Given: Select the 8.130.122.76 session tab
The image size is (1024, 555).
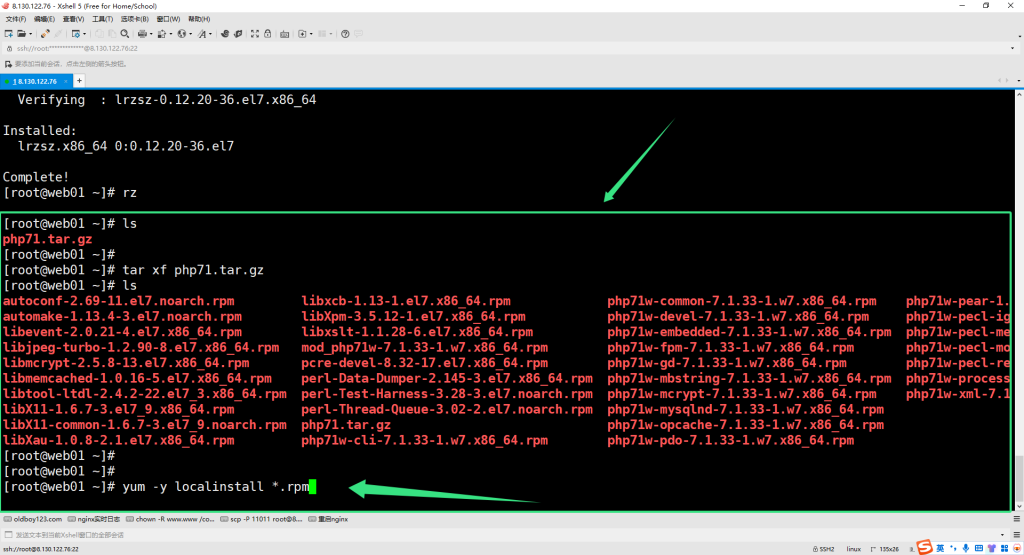Looking at the screenshot, I should 35,80.
